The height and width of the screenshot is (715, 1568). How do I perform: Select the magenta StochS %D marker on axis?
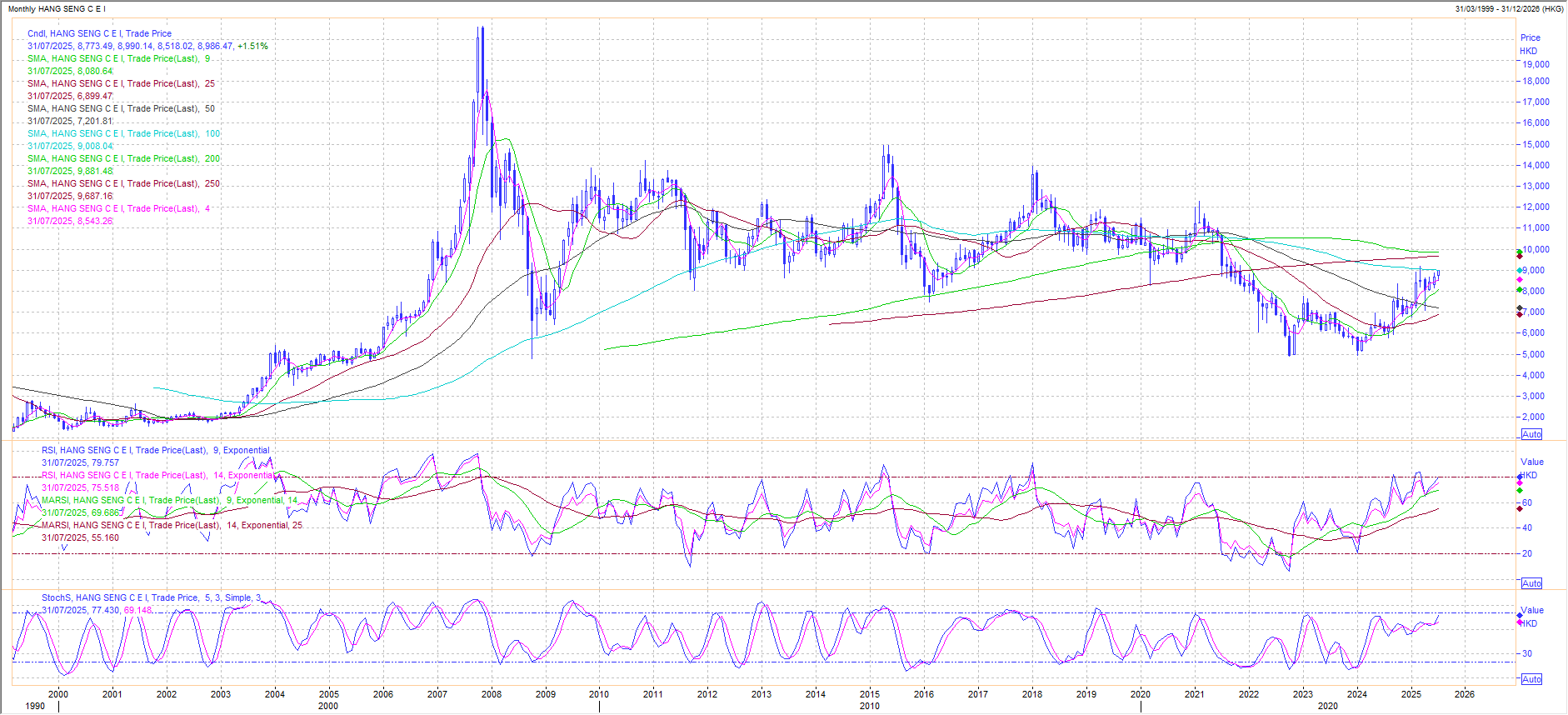coord(1520,622)
